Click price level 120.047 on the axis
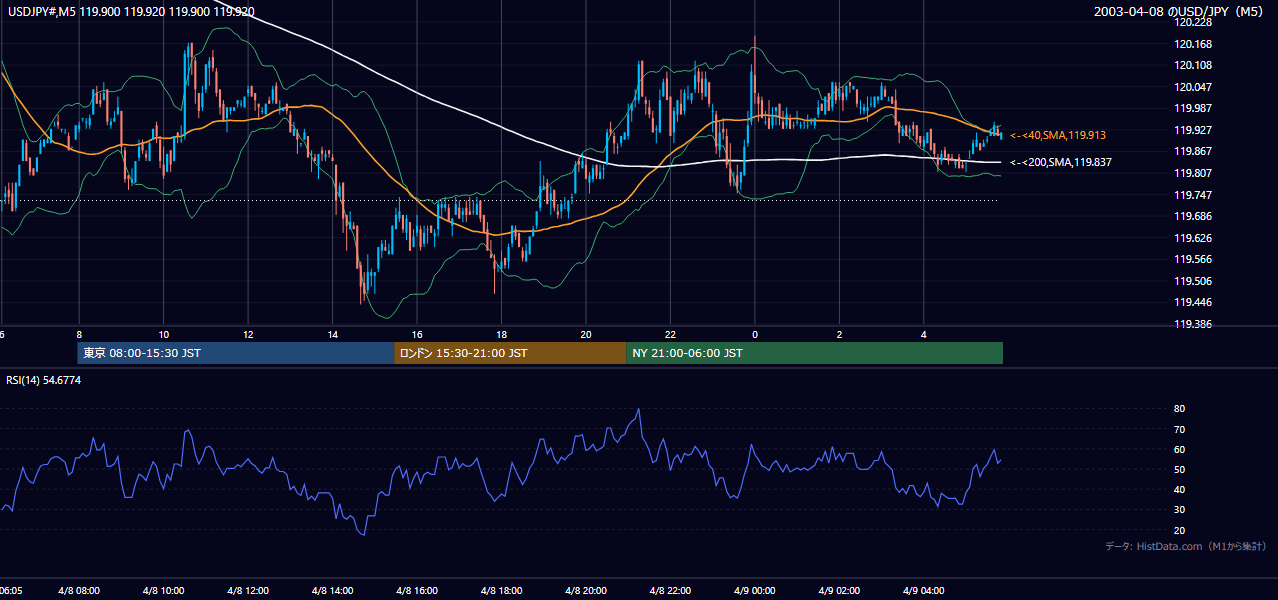Viewport: 1278px width, 600px height. 1195,88
